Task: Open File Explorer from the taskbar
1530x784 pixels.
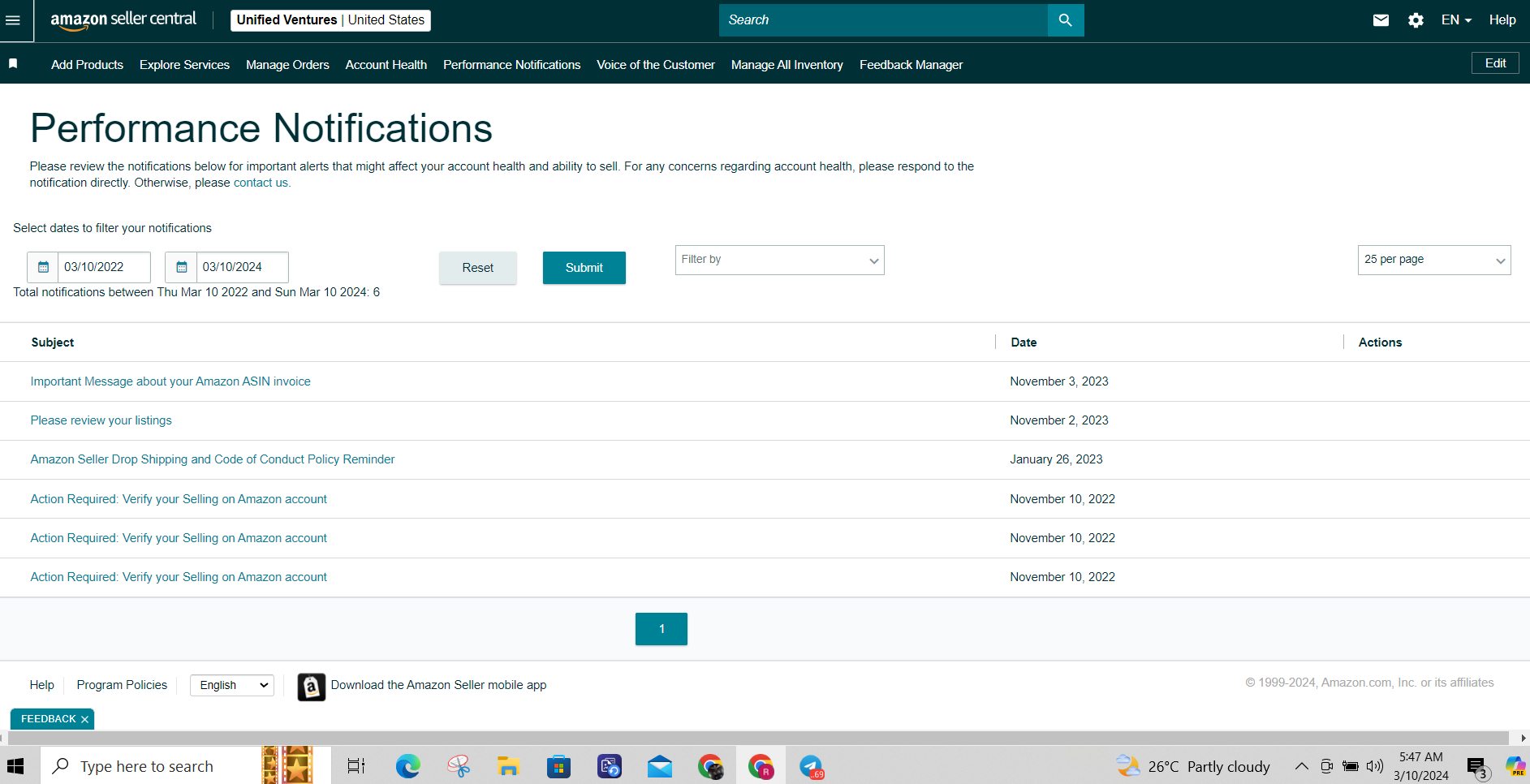Action: point(508,766)
